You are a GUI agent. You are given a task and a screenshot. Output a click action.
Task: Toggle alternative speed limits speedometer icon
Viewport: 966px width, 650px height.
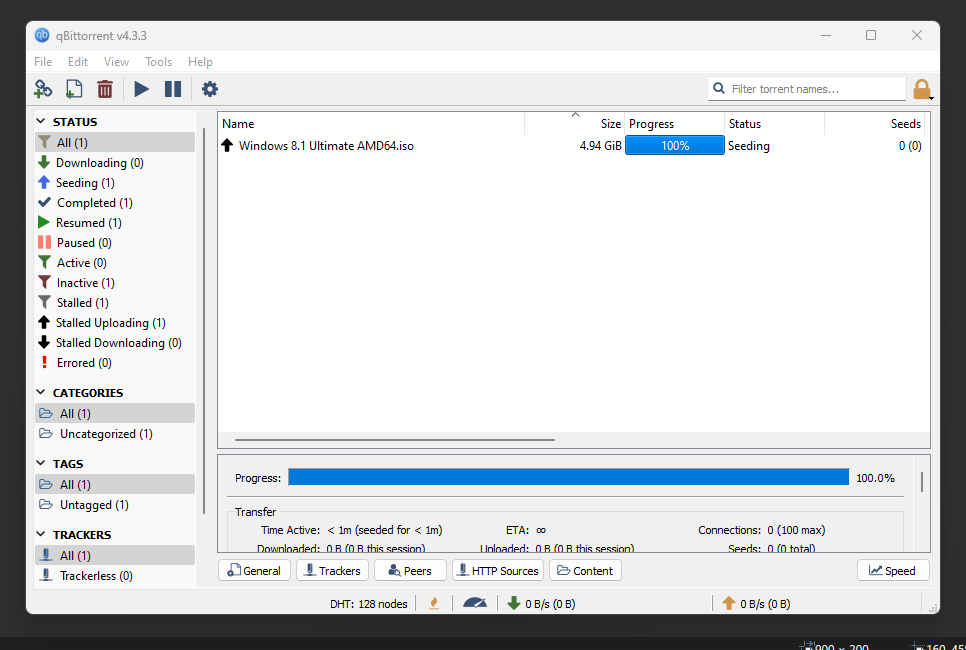pyautogui.click(x=475, y=603)
